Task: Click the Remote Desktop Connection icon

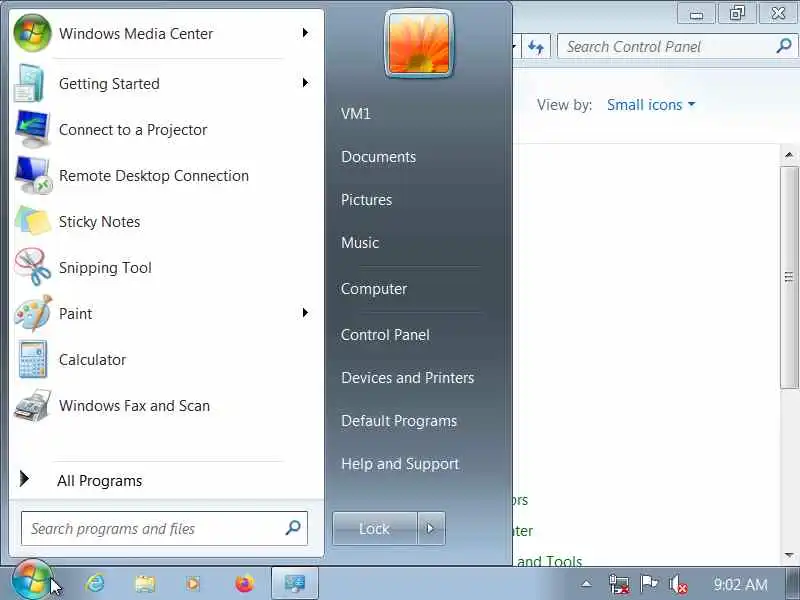Action: click(33, 175)
